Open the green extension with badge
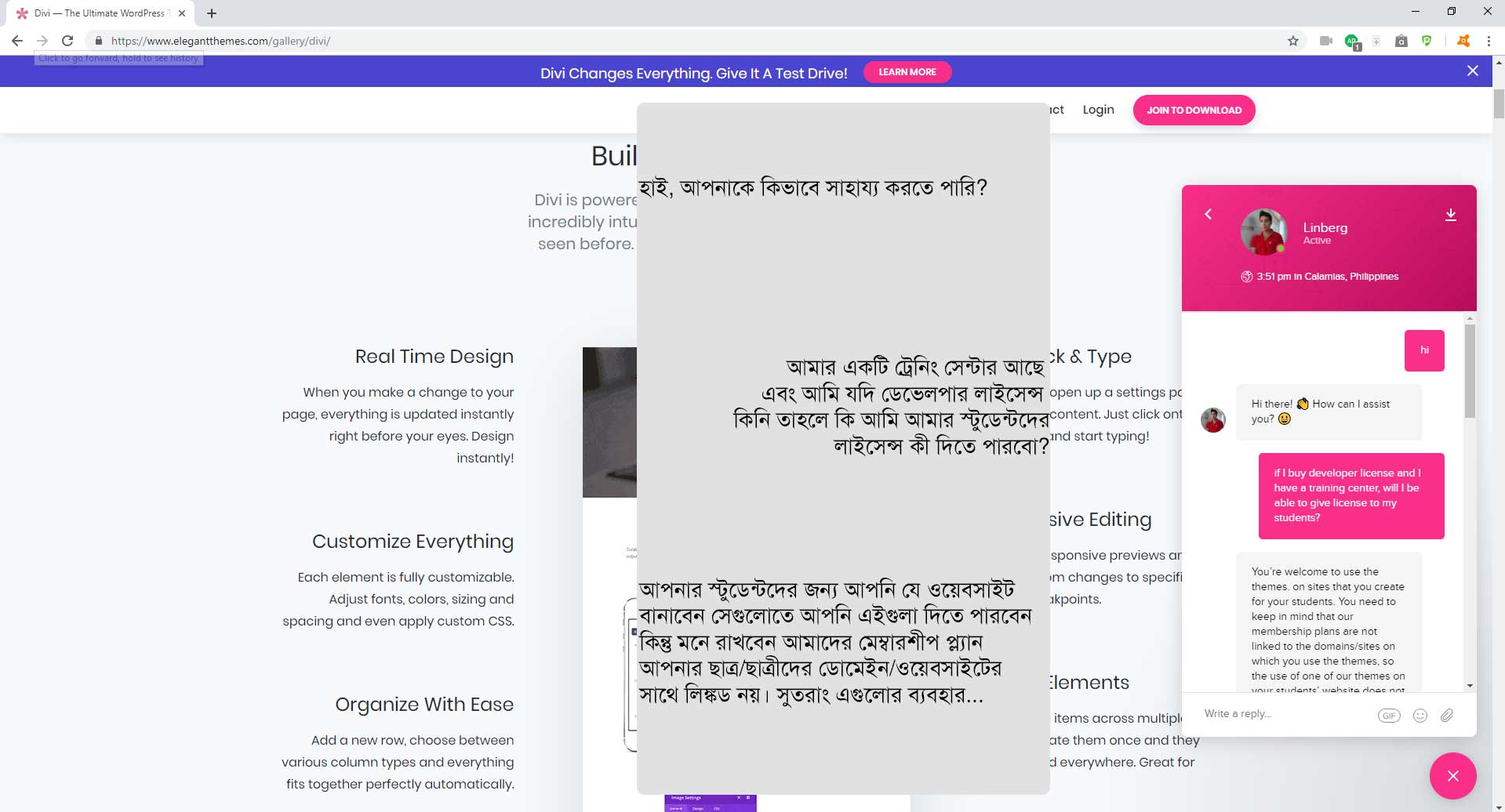Image resolution: width=1505 pixels, height=812 pixels. (1352, 42)
